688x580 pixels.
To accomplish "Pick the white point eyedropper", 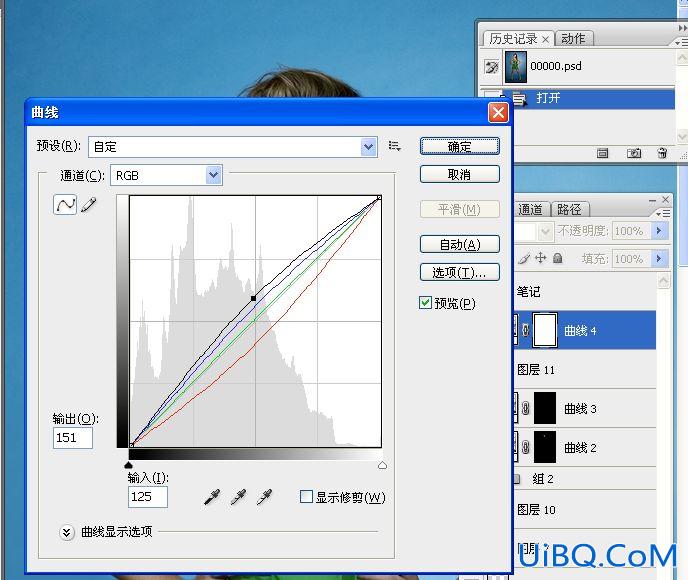I will (265, 497).
